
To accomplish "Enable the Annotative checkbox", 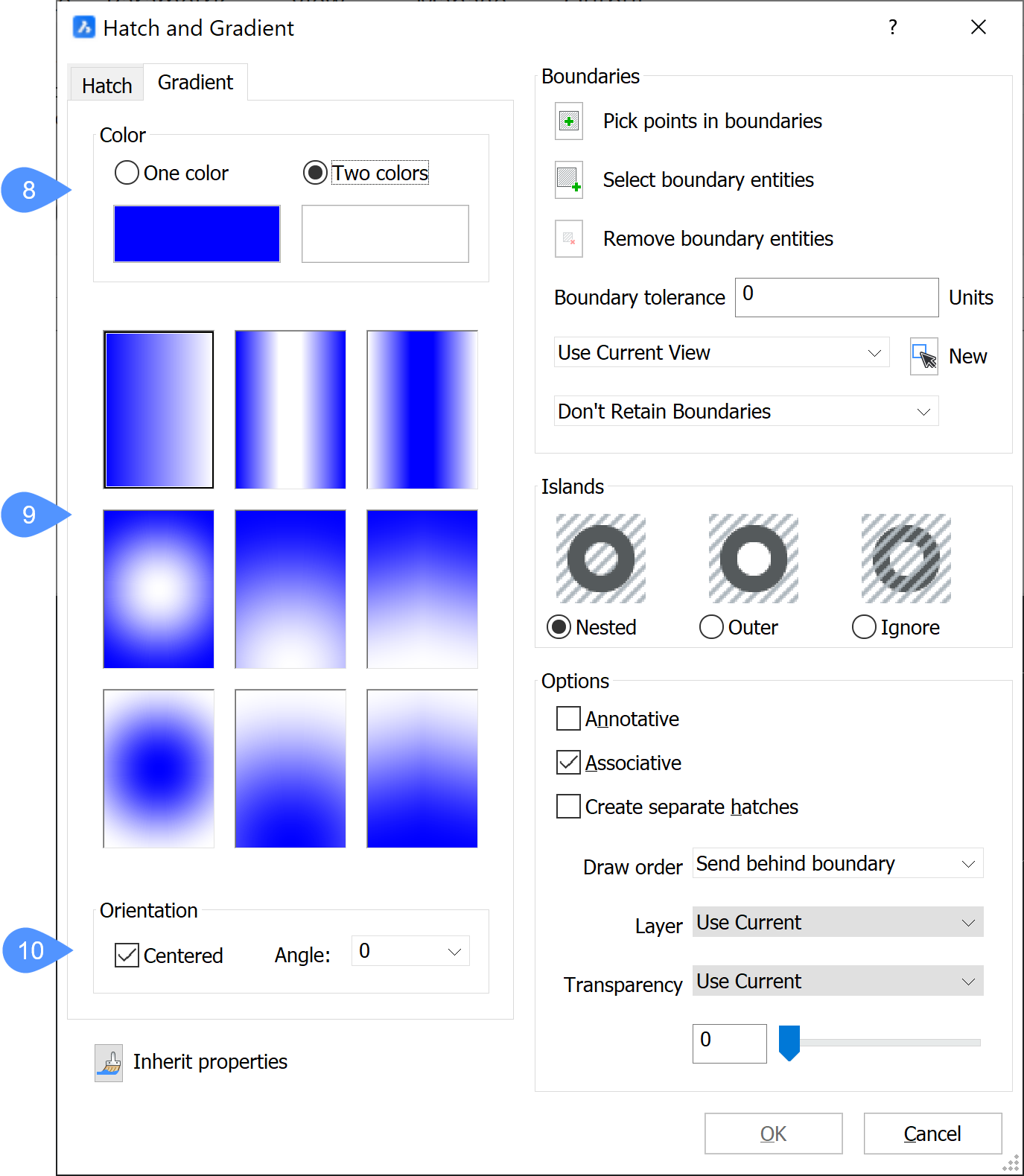I will tap(568, 719).
